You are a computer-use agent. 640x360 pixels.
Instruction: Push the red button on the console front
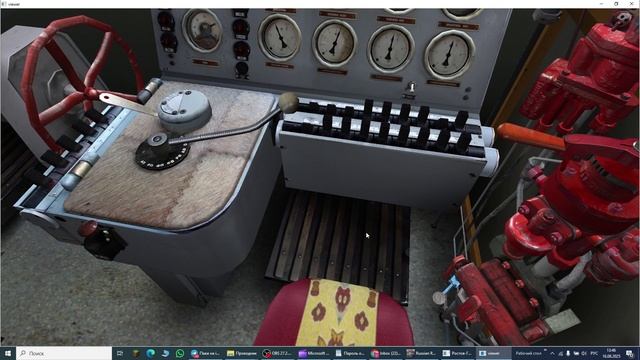pos(88,229)
